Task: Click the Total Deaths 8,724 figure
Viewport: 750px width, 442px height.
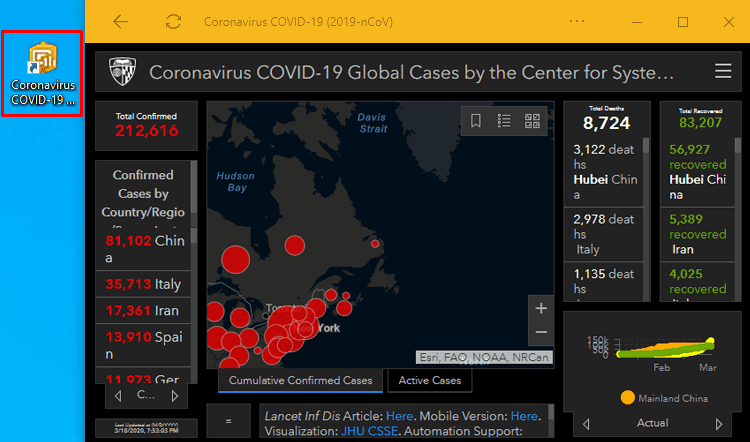Action: click(x=607, y=123)
